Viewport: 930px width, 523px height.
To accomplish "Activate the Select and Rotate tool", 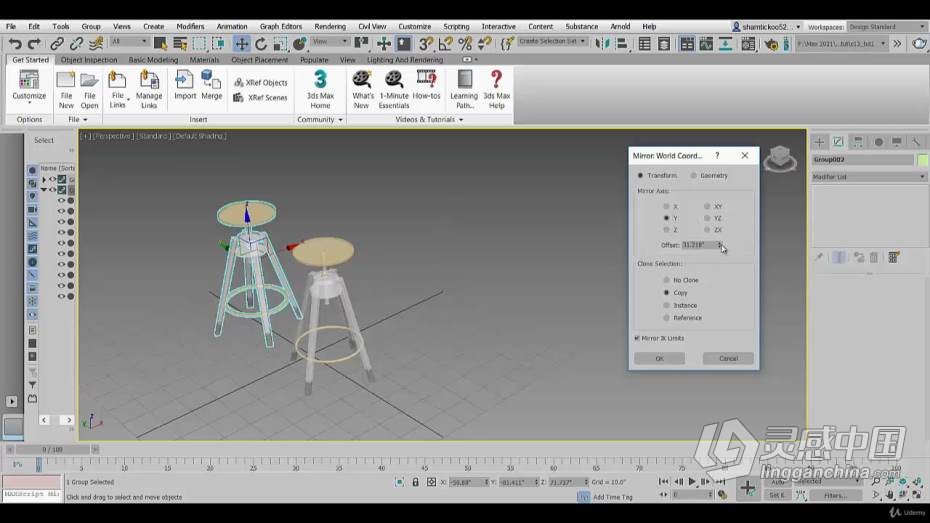I will [261, 43].
